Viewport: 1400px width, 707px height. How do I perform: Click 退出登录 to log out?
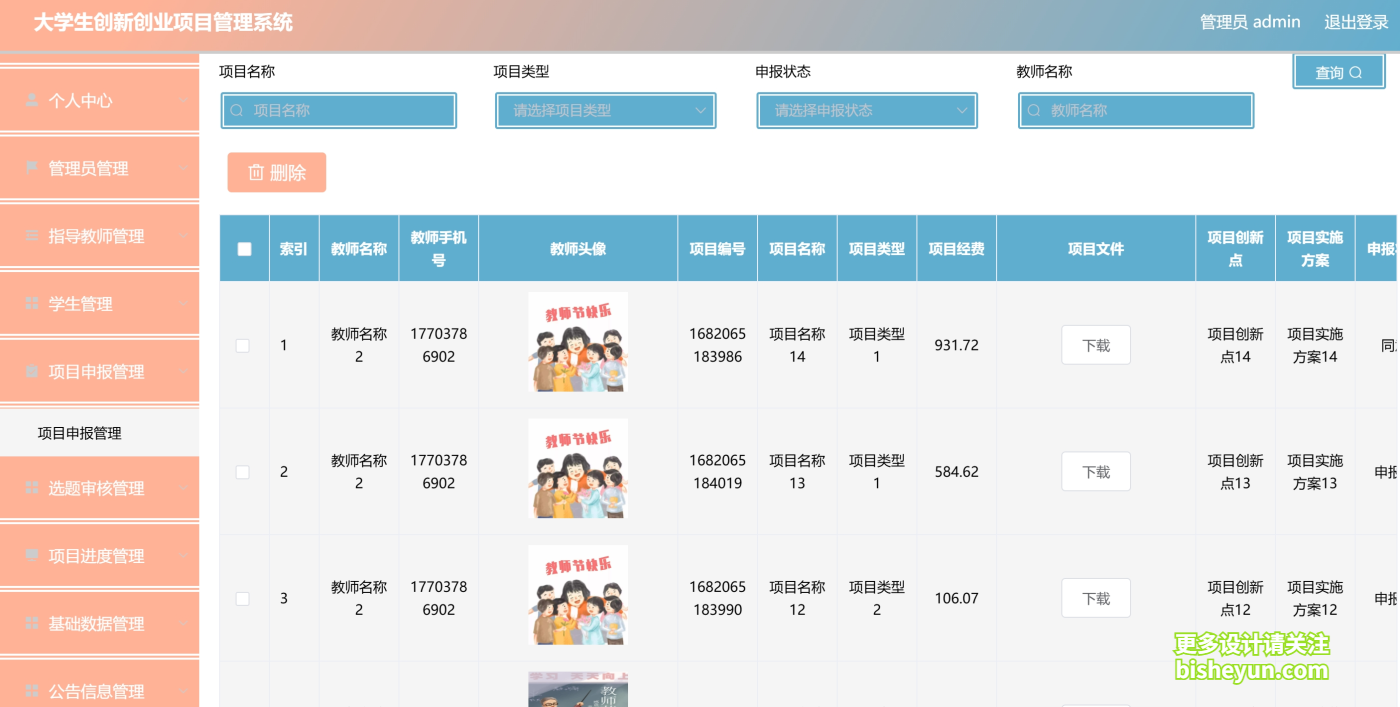click(x=1356, y=22)
